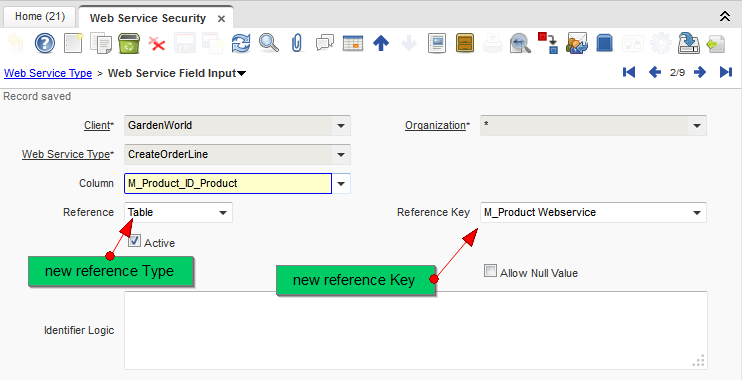This screenshot has height=380, width=742.
Task: Refresh the record with blue arrows icon
Action: [x=241, y=44]
